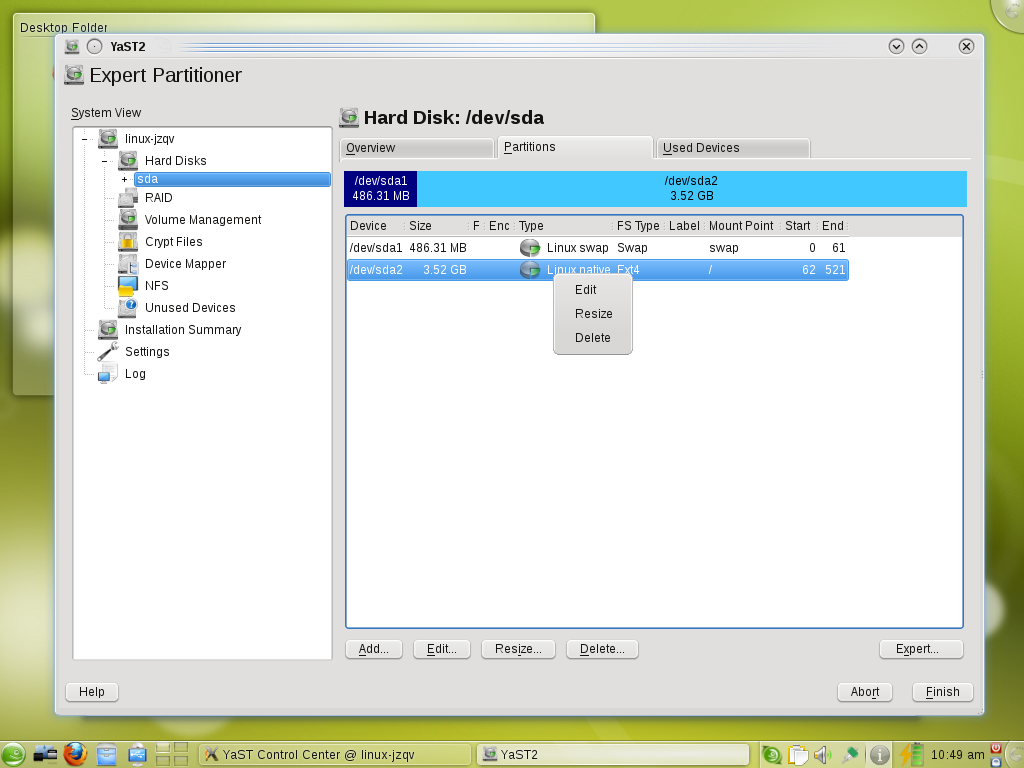This screenshot has width=1024, height=768.
Task: Click the 'swap' mount point cell
Action: tap(724, 248)
